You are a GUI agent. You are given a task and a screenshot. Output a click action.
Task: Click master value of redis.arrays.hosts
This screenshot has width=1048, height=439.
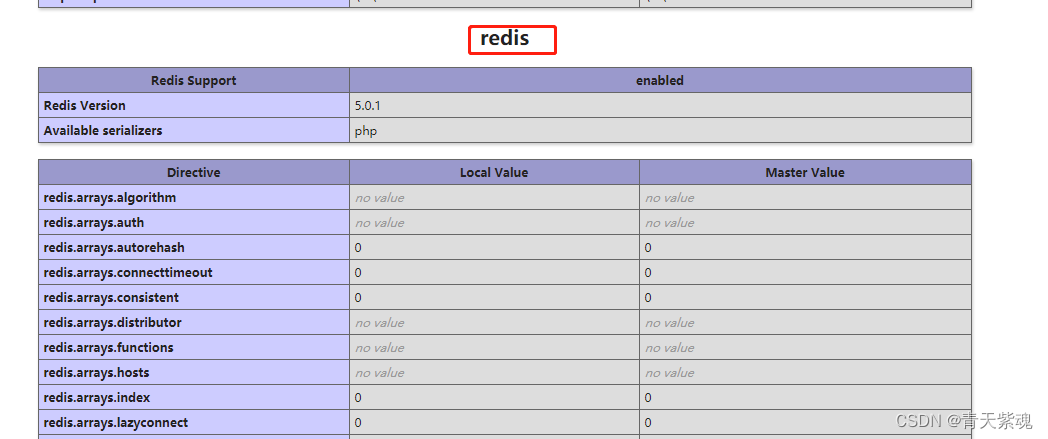point(669,372)
